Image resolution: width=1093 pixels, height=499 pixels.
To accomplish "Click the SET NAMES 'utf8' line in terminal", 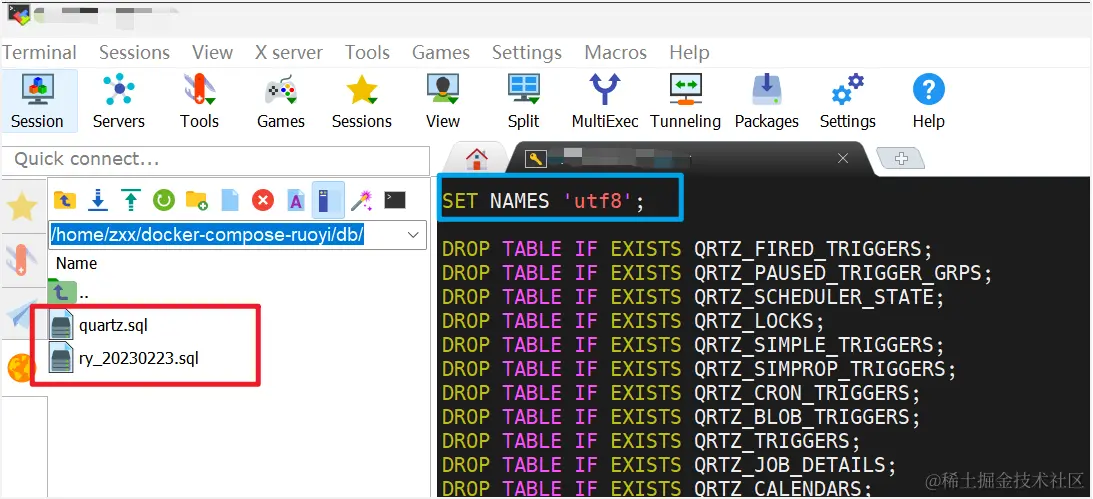I will pyautogui.click(x=544, y=201).
